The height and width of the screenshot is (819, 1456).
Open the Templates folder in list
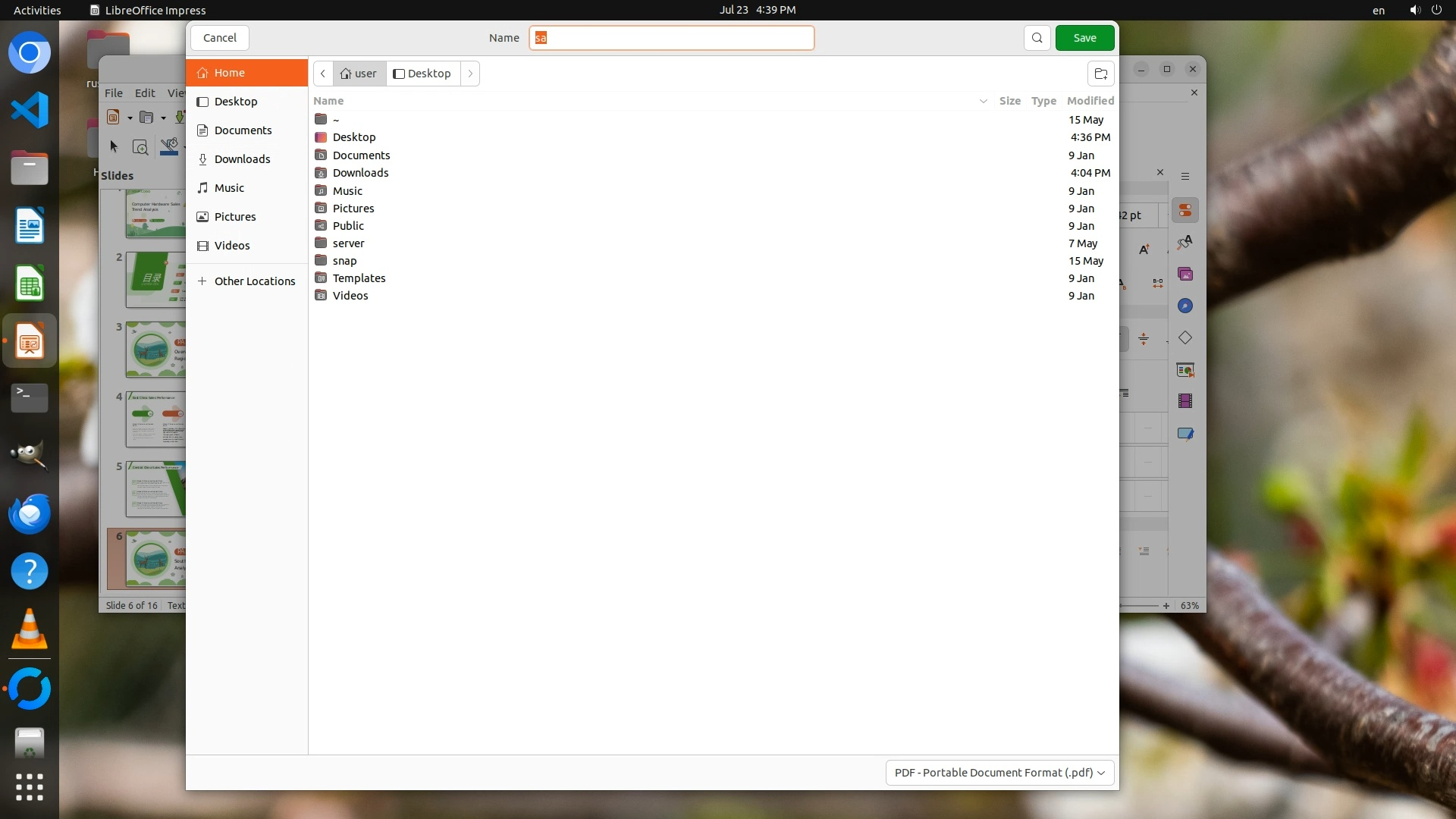click(x=359, y=278)
